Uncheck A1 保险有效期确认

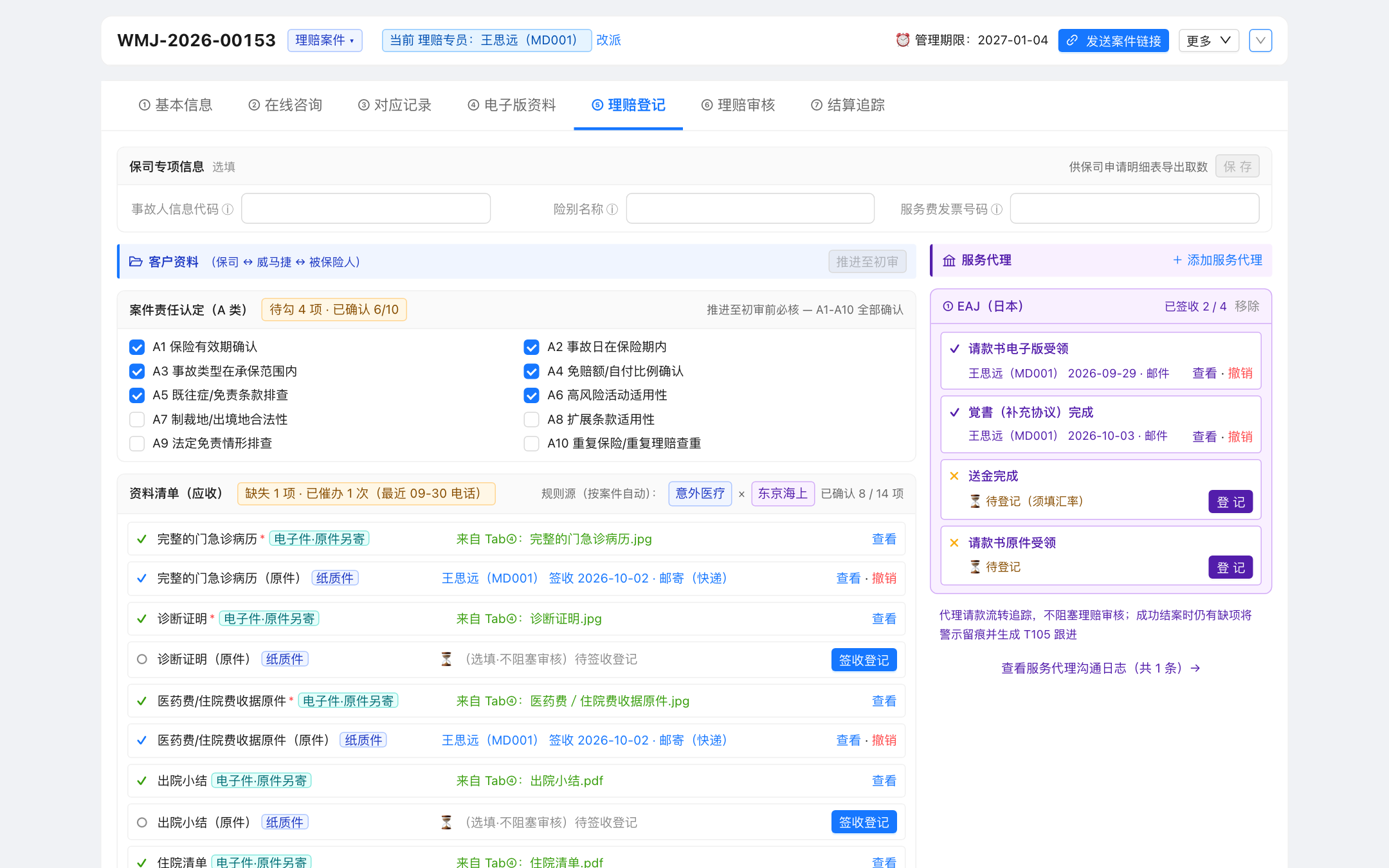(x=137, y=347)
